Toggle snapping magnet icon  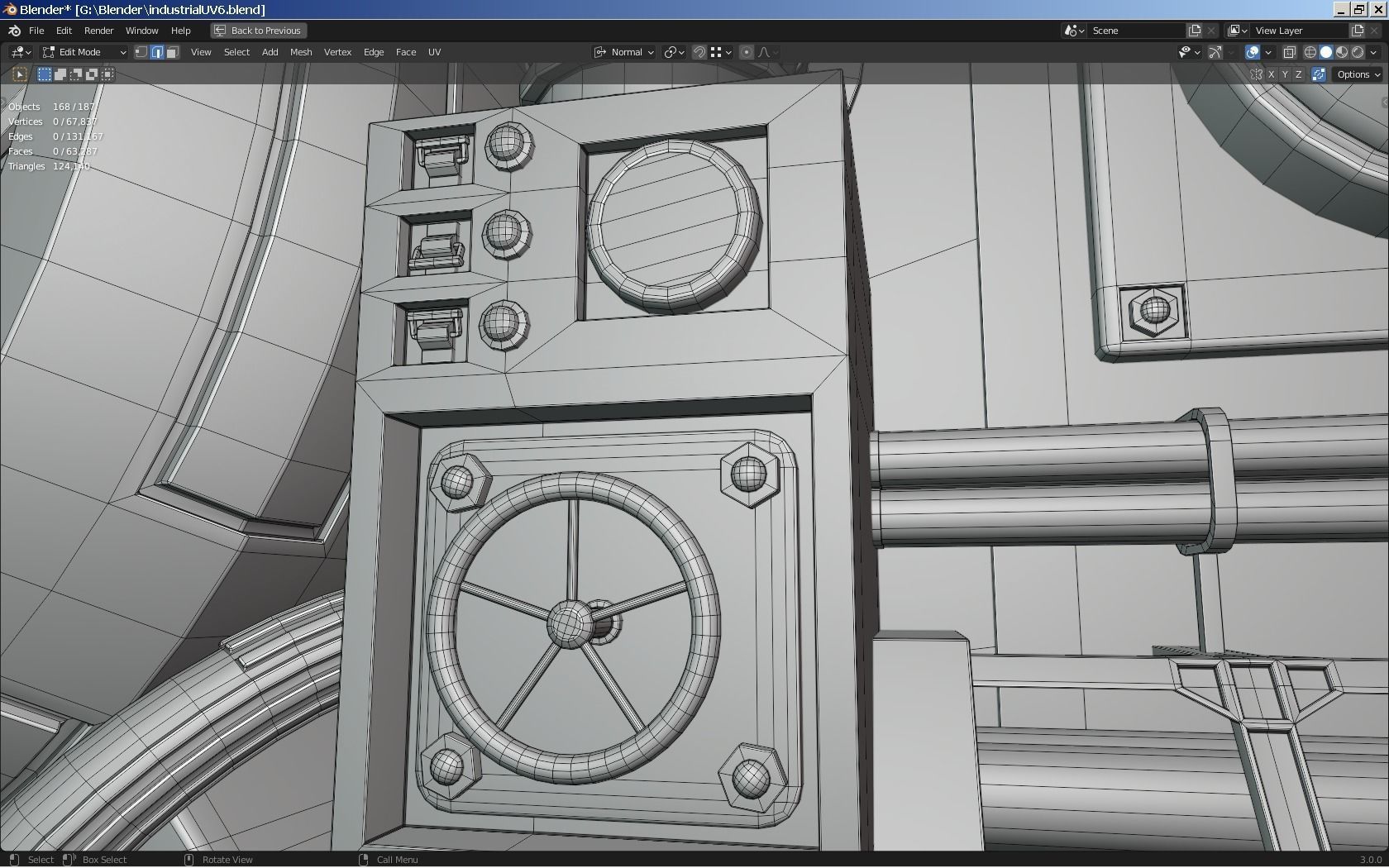tap(699, 52)
